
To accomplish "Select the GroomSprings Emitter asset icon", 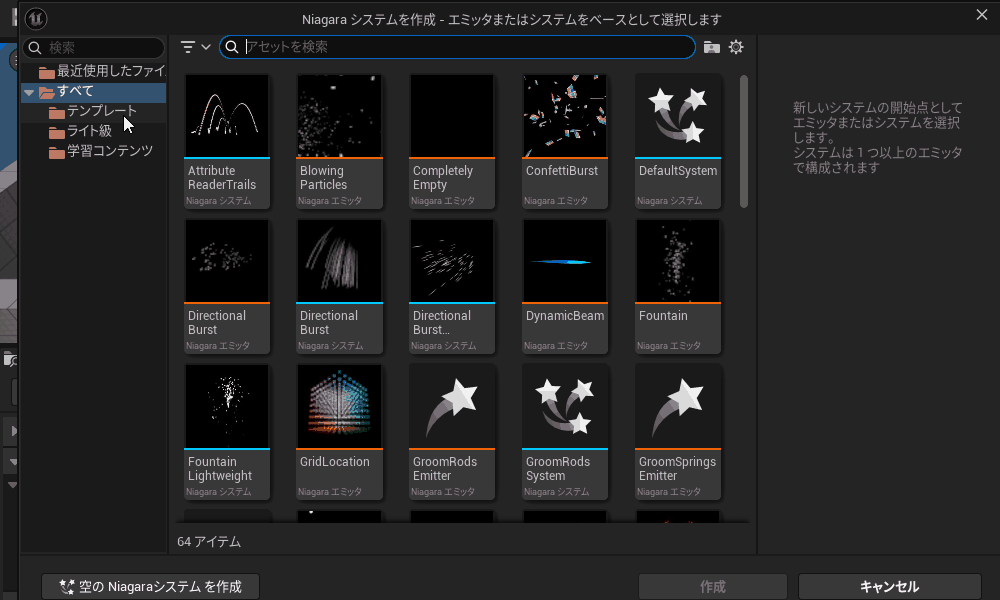I will pos(678,405).
